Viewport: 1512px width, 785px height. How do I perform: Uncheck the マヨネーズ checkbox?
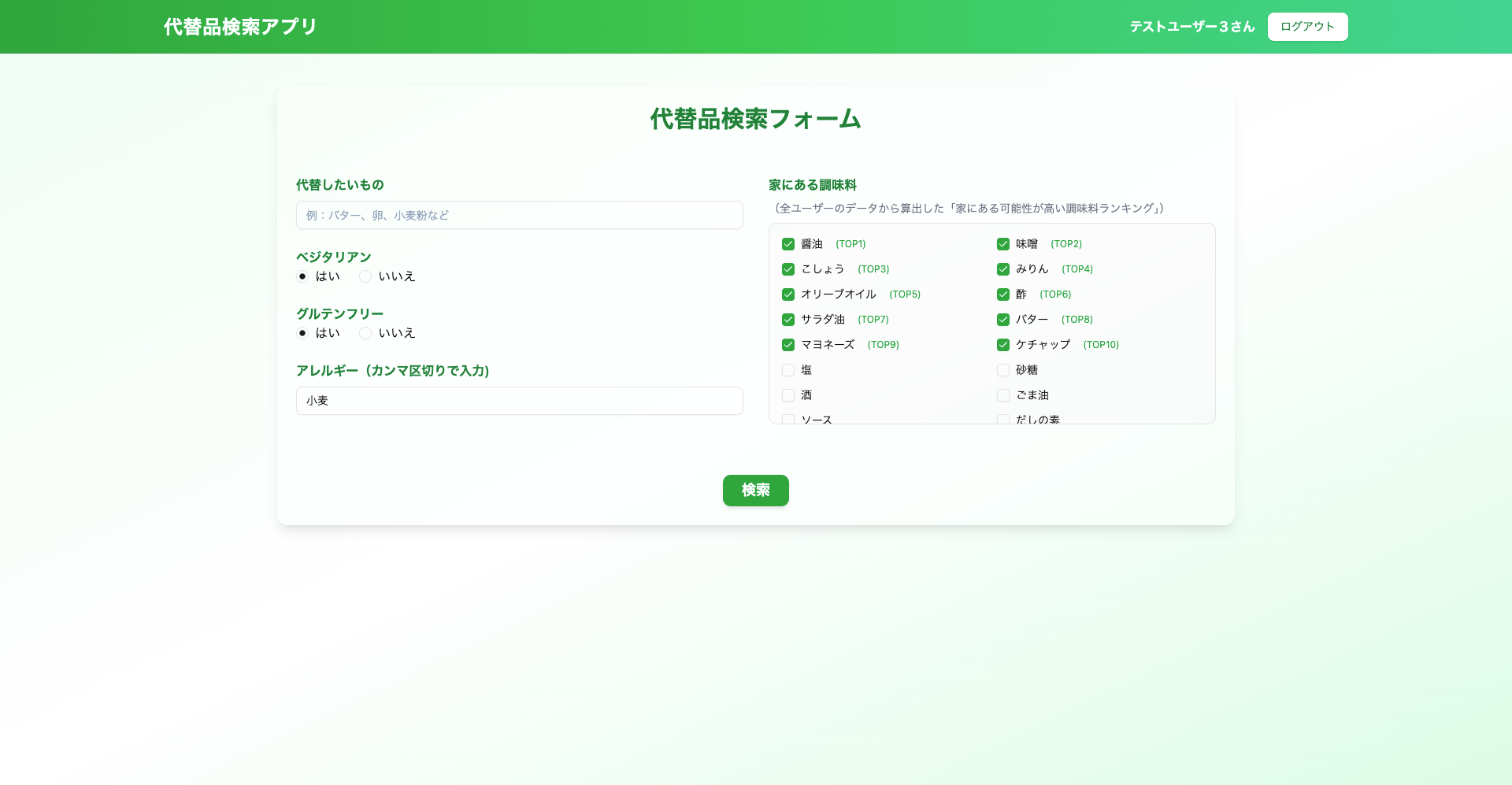click(788, 345)
